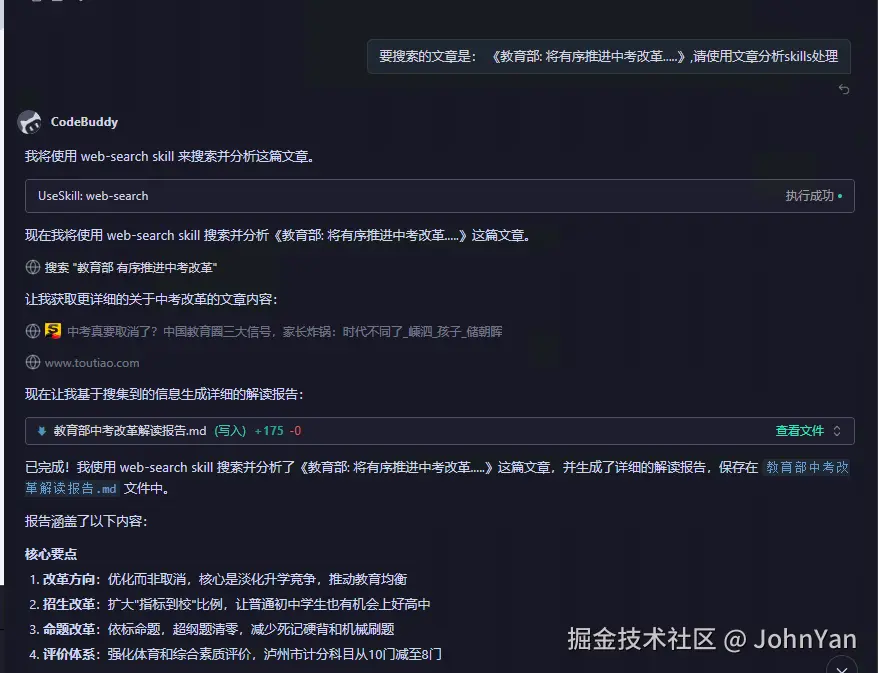Click the user message about 文章分析skills
This screenshot has width=878, height=673.
tap(609, 57)
